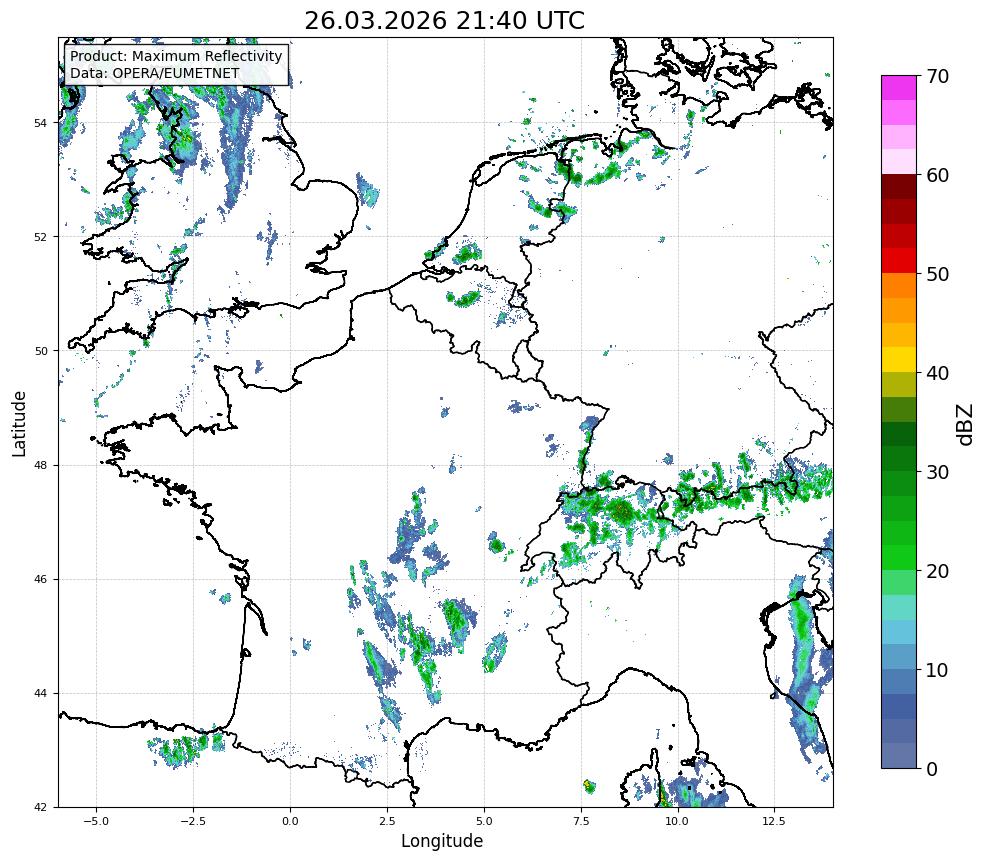Click the magenta top colorbar segment
This screenshot has width=985, height=860.
click(x=899, y=88)
